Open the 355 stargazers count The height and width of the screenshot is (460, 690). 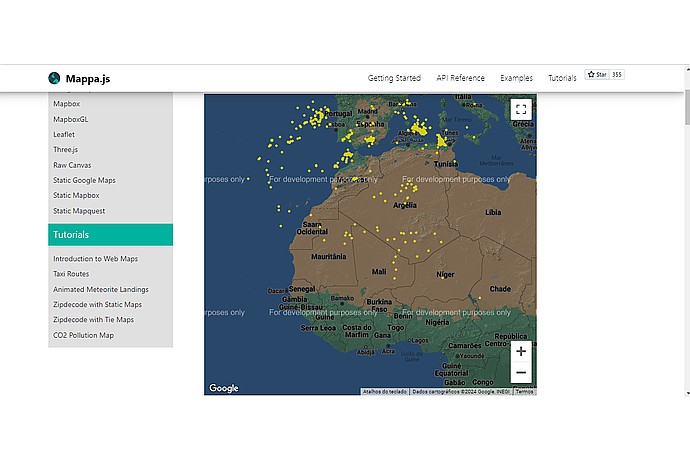617,74
